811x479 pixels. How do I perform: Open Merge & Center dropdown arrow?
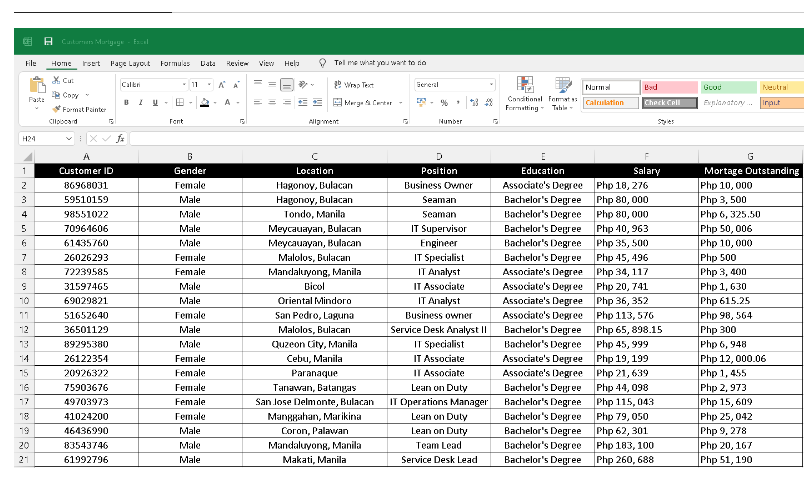pyautogui.click(x=400, y=103)
